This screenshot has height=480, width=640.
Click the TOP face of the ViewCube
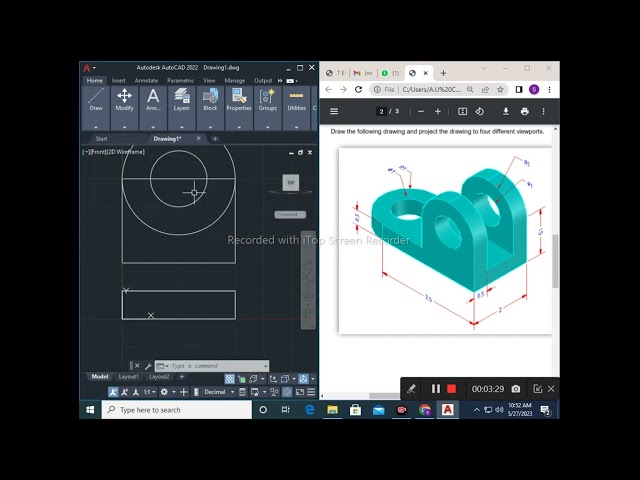(291, 182)
